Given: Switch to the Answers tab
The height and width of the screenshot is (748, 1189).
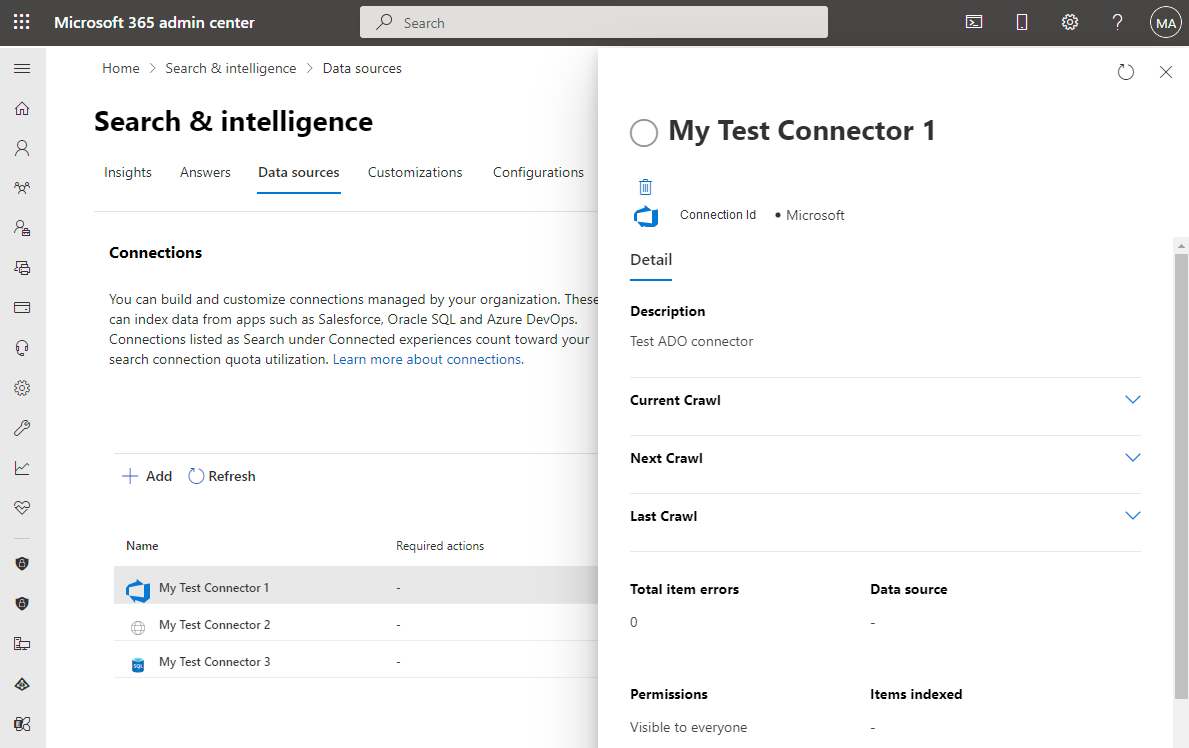Looking at the screenshot, I should pos(205,172).
